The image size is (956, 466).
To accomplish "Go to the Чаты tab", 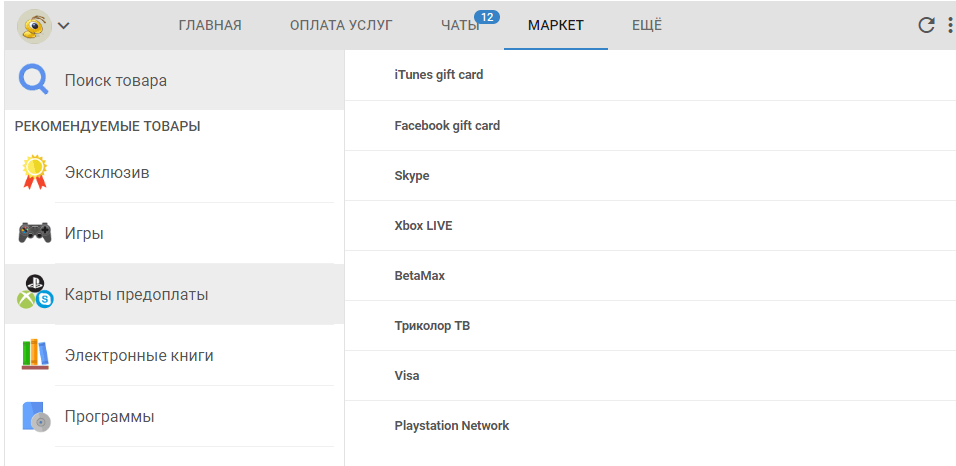I will pos(461,26).
